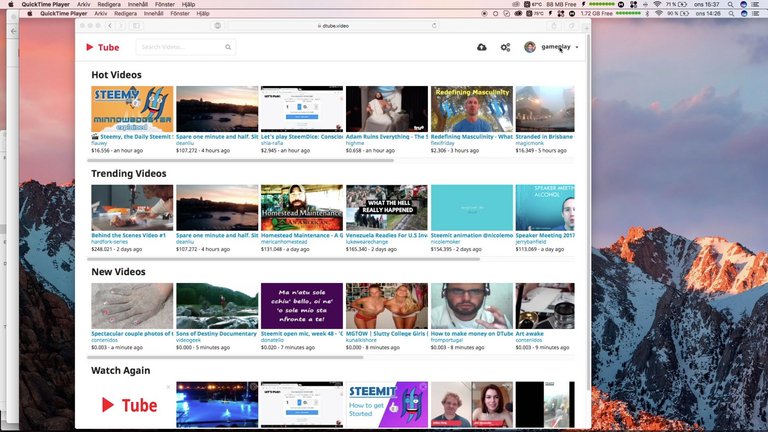Click the search magnifier icon
This screenshot has width=768, height=432.
point(228,47)
